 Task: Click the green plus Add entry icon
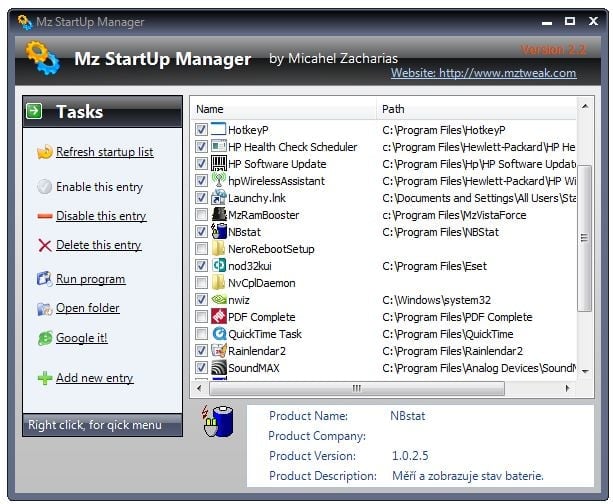click(45, 378)
